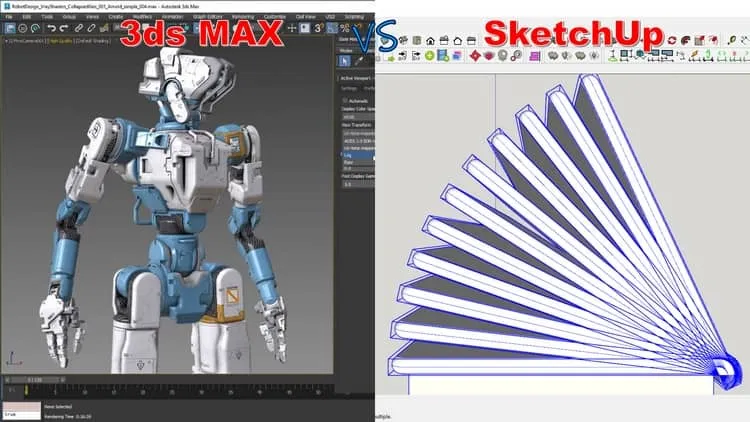
Task: Click the Select and Link chain icon
Action: coord(79,29)
